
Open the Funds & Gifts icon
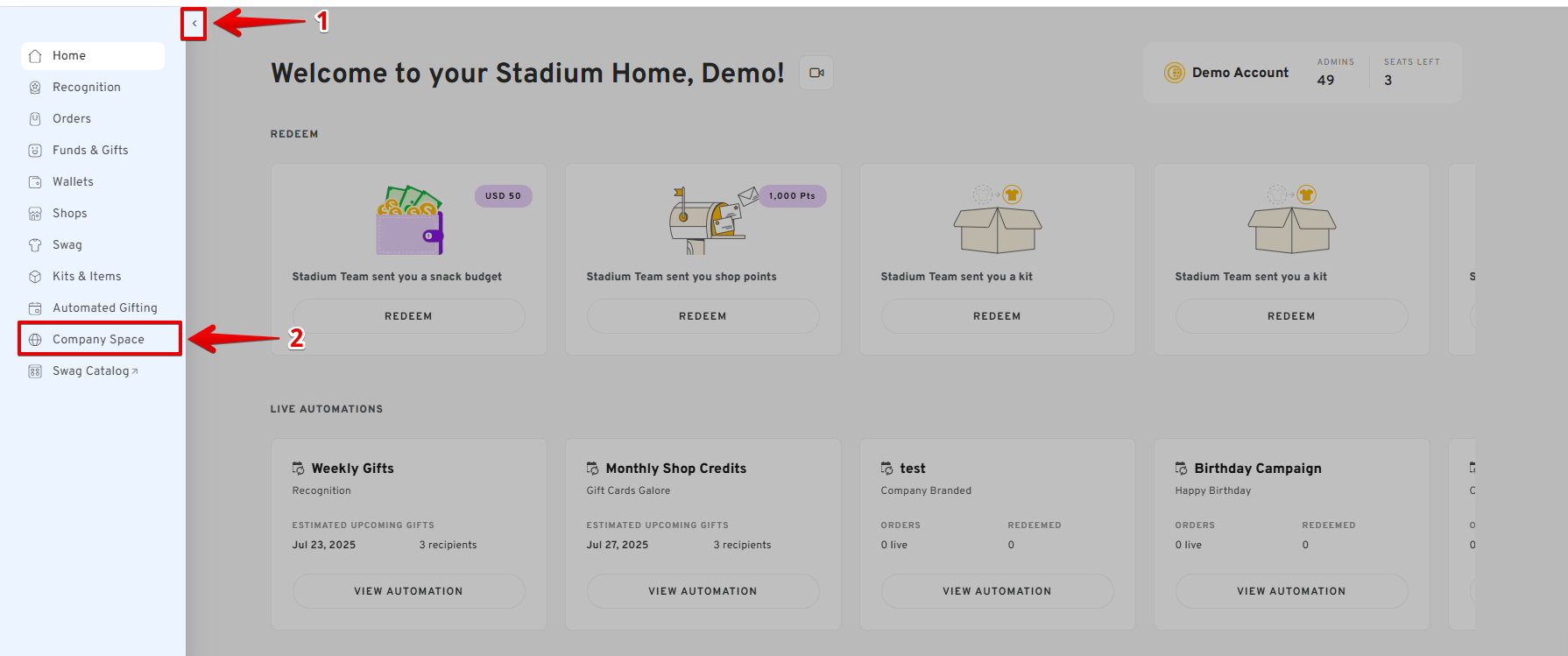[x=35, y=151]
